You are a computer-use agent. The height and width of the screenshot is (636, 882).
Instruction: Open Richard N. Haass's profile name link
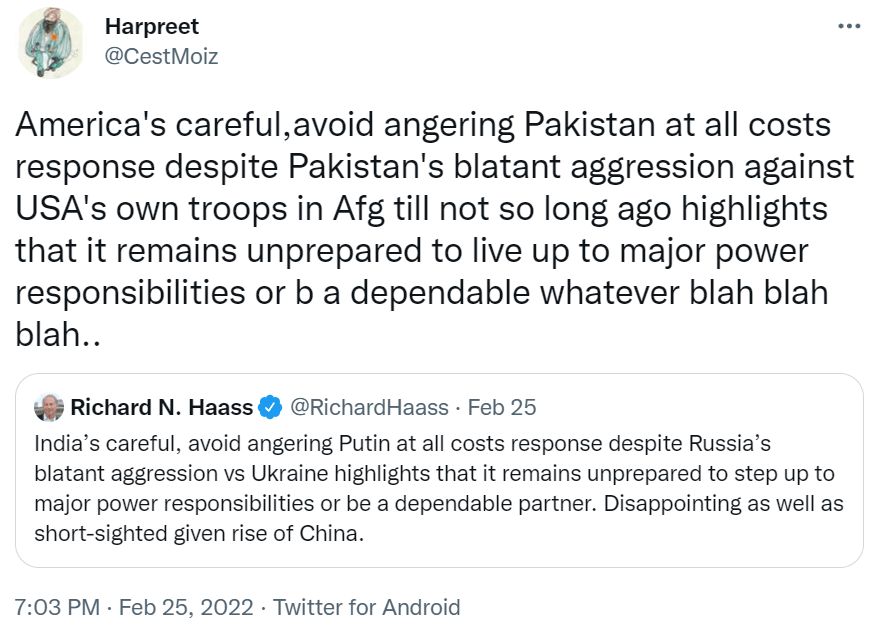[161, 407]
